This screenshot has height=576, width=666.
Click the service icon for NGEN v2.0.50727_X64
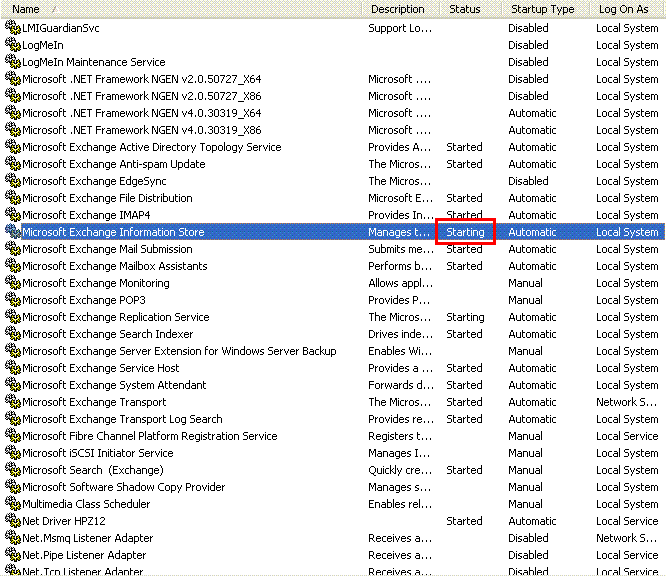pos(13,79)
